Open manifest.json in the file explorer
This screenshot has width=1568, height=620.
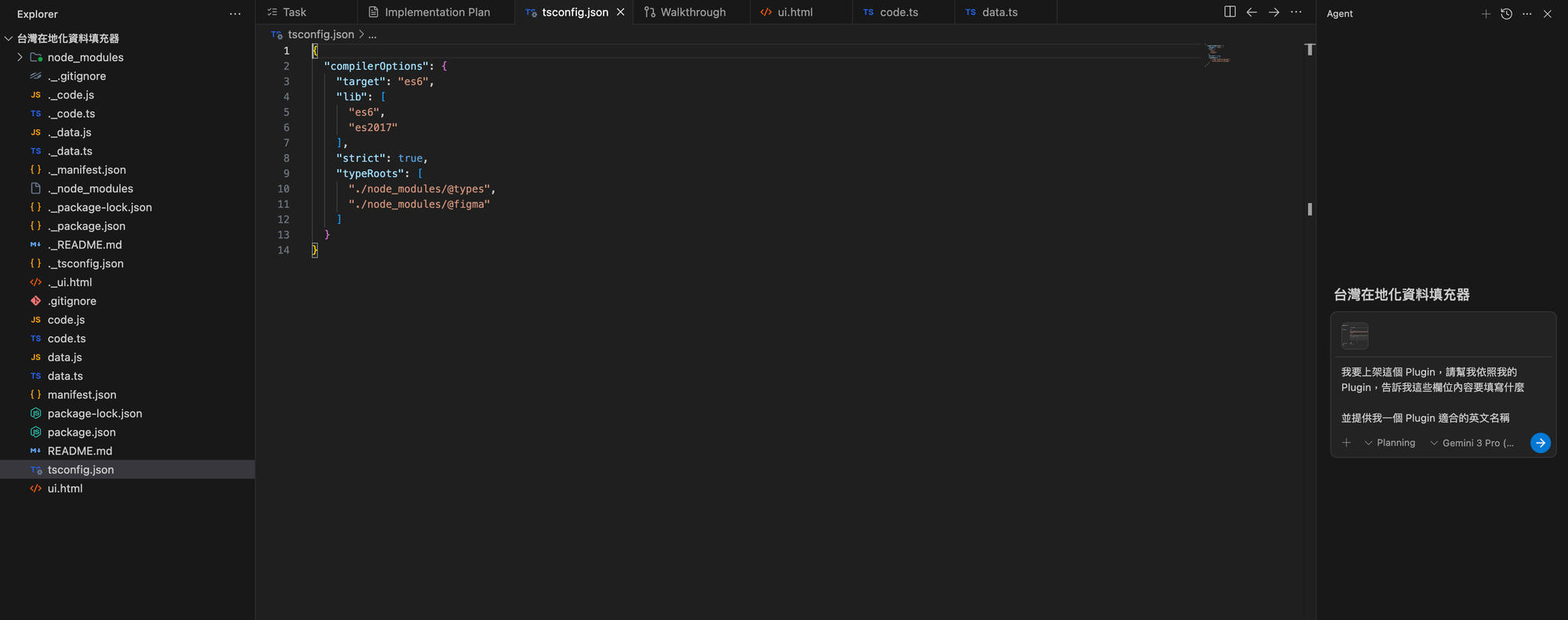point(82,395)
